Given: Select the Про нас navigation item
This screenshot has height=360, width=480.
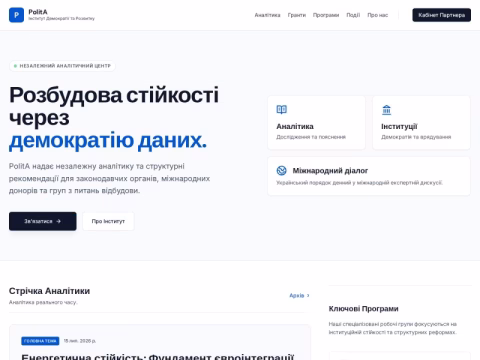Looking at the screenshot, I should [378, 15].
